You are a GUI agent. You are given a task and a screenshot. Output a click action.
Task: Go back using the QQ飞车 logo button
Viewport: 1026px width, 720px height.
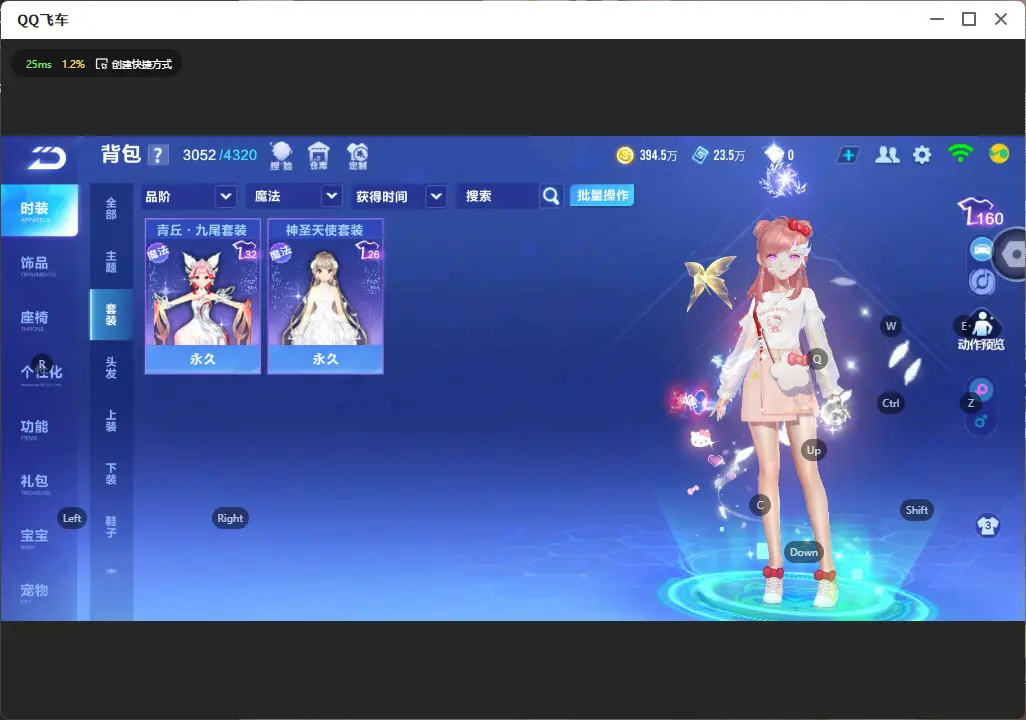click(46, 158)
